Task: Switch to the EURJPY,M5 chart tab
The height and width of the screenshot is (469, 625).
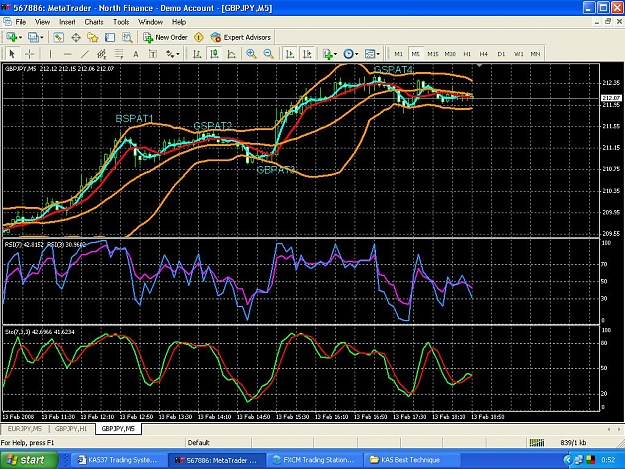Action: [x=25, y=429]
